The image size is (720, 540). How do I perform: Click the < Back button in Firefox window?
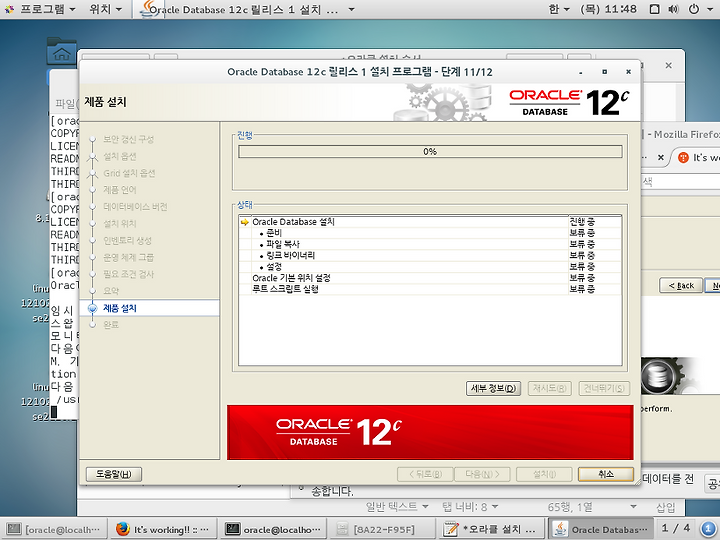[x=681, y=286]
